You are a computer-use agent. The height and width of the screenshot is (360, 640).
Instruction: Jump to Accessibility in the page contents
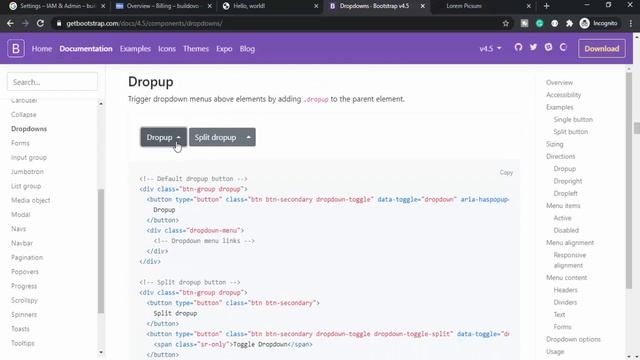pyautogui.click(x=564, y=95)
